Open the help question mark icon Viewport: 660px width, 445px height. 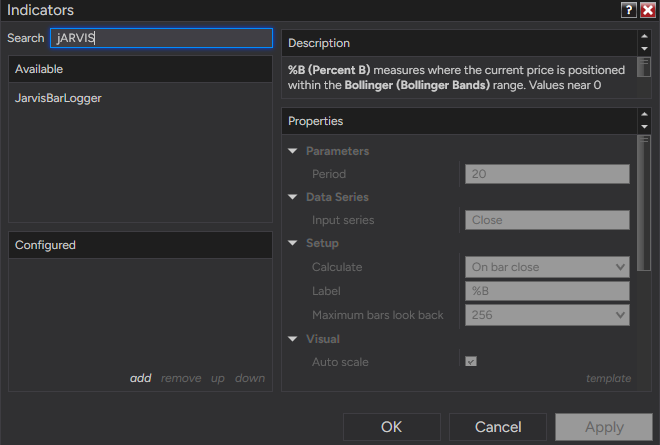tap(628, 10)
